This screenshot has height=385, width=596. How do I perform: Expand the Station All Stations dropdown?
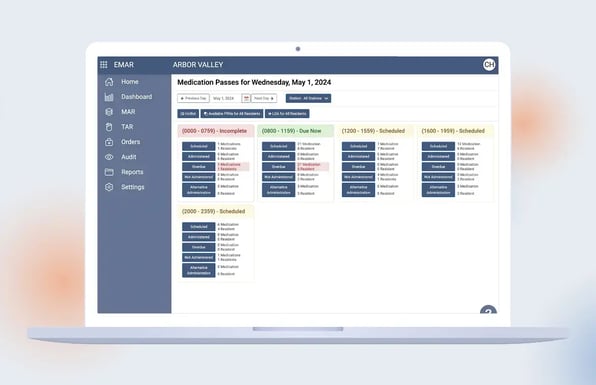click(x=308, y=98)
